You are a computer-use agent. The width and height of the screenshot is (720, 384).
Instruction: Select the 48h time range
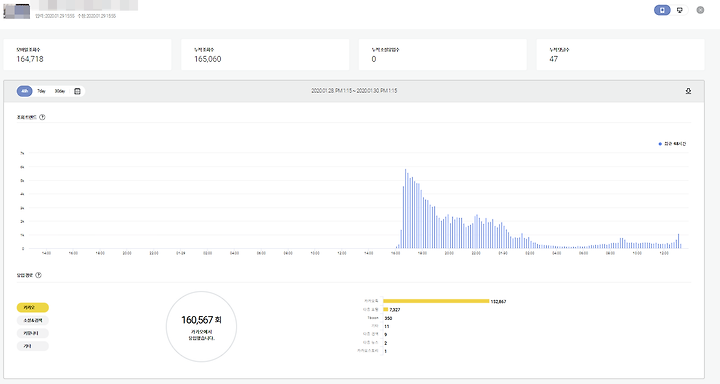(x=25, y=91)
